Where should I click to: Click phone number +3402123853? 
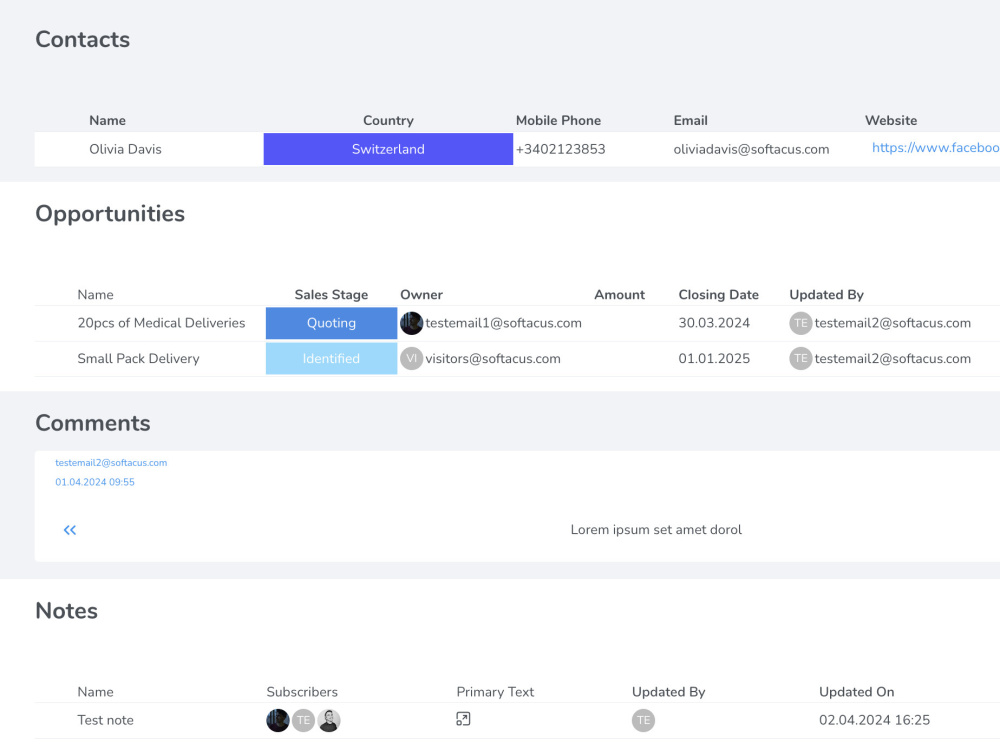pos(561,149)
